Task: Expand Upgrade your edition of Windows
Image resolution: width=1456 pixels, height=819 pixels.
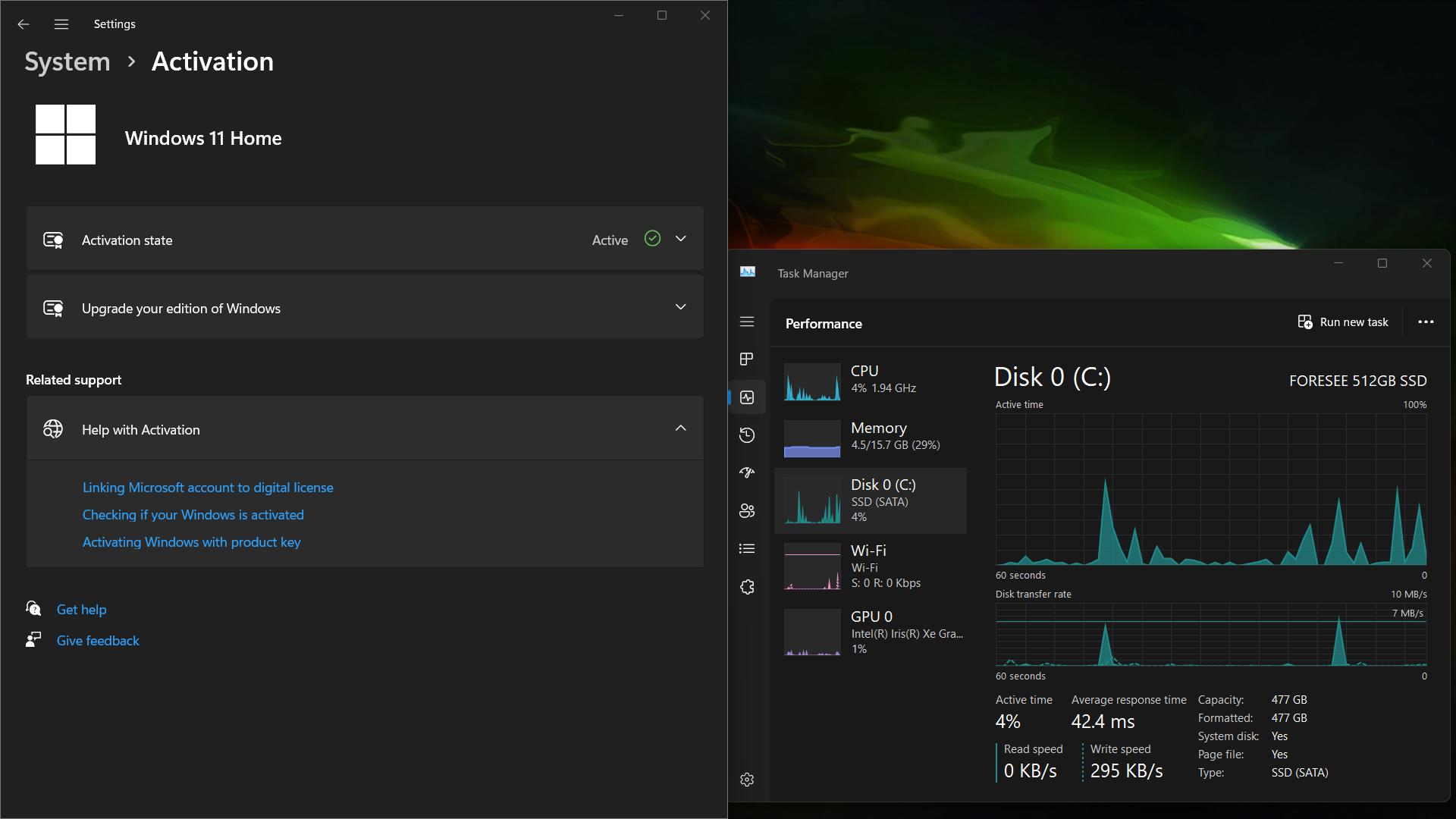Action: 681,307
